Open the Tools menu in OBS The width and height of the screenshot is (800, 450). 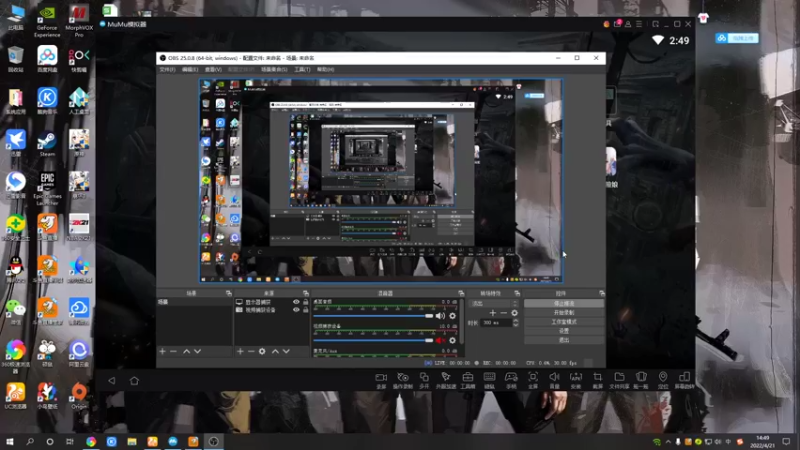[x=302, y=69]
